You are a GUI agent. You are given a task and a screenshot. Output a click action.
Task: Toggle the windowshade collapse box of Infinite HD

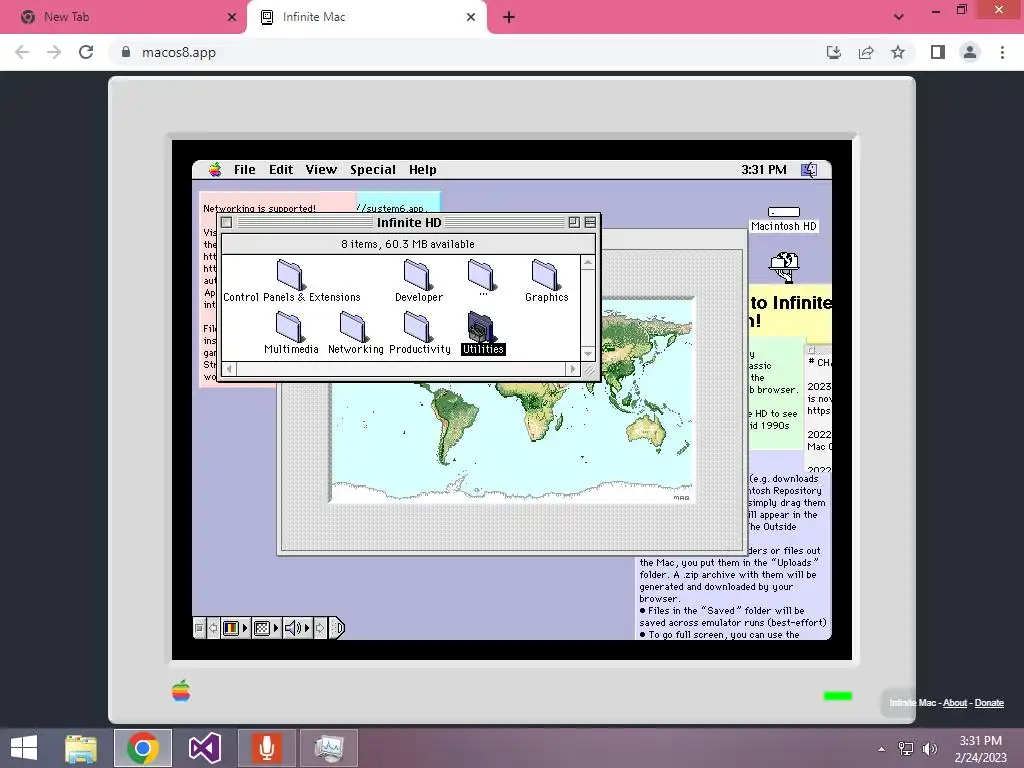click(x=590, y=223)
